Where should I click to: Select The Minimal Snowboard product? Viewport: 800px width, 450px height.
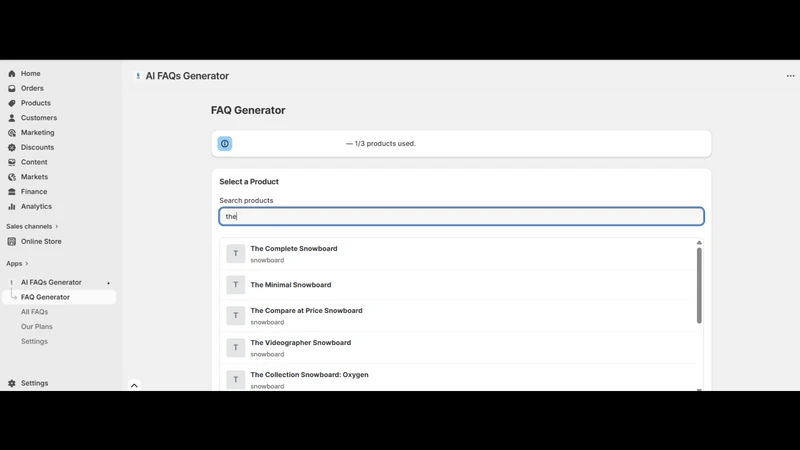458,285
